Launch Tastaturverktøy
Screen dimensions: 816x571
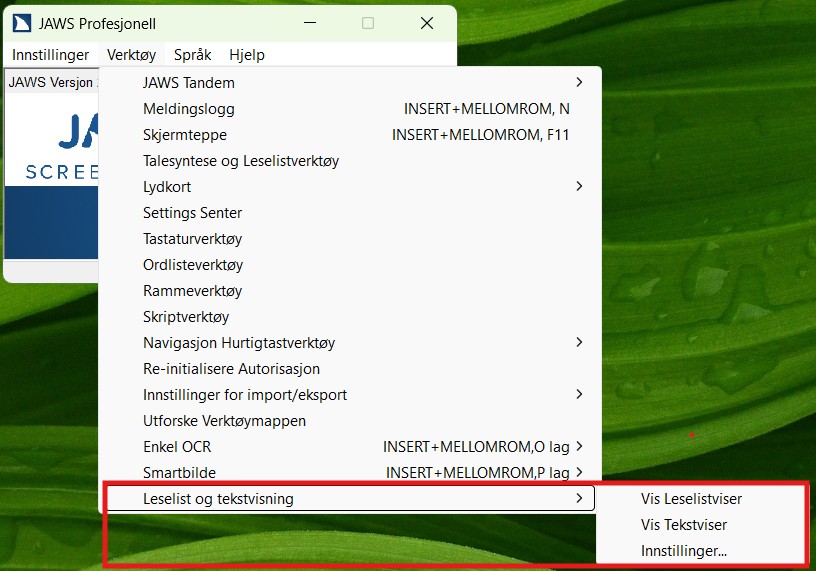point(350,239)
